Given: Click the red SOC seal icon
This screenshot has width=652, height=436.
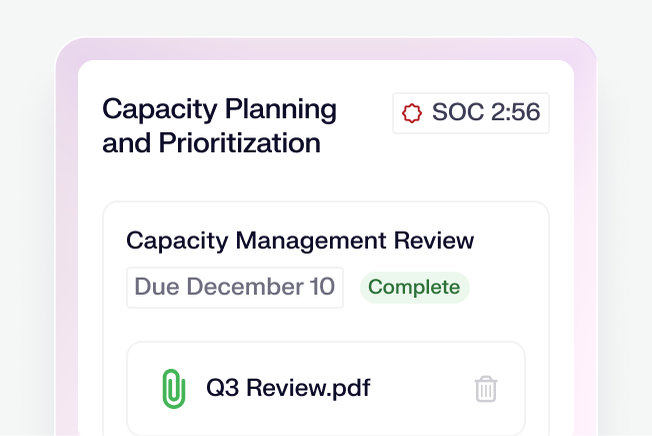Looking at the screenshot, I should [412, 113].
